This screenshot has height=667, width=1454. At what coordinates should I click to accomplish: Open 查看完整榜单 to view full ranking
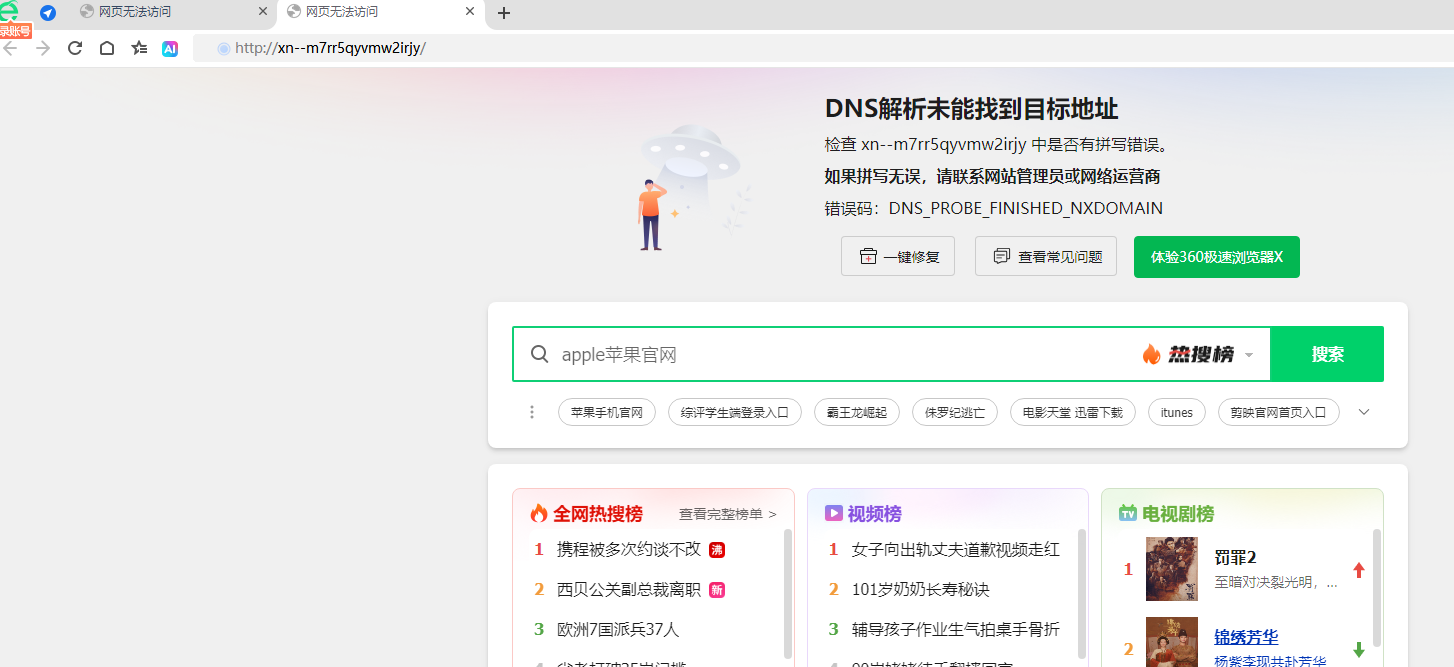coord(727,514)
